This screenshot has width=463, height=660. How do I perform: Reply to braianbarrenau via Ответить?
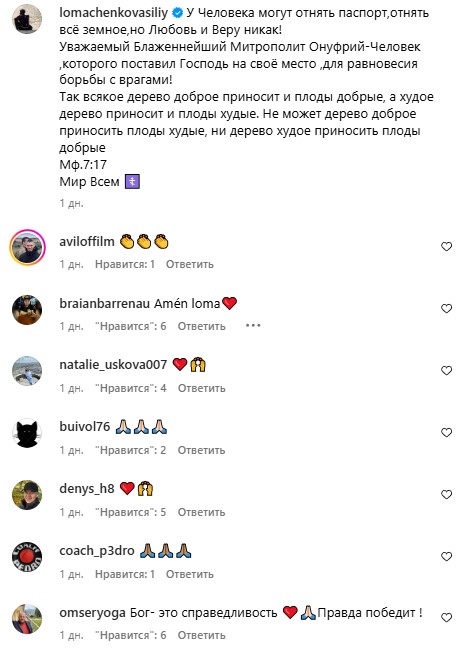(201, 326)
